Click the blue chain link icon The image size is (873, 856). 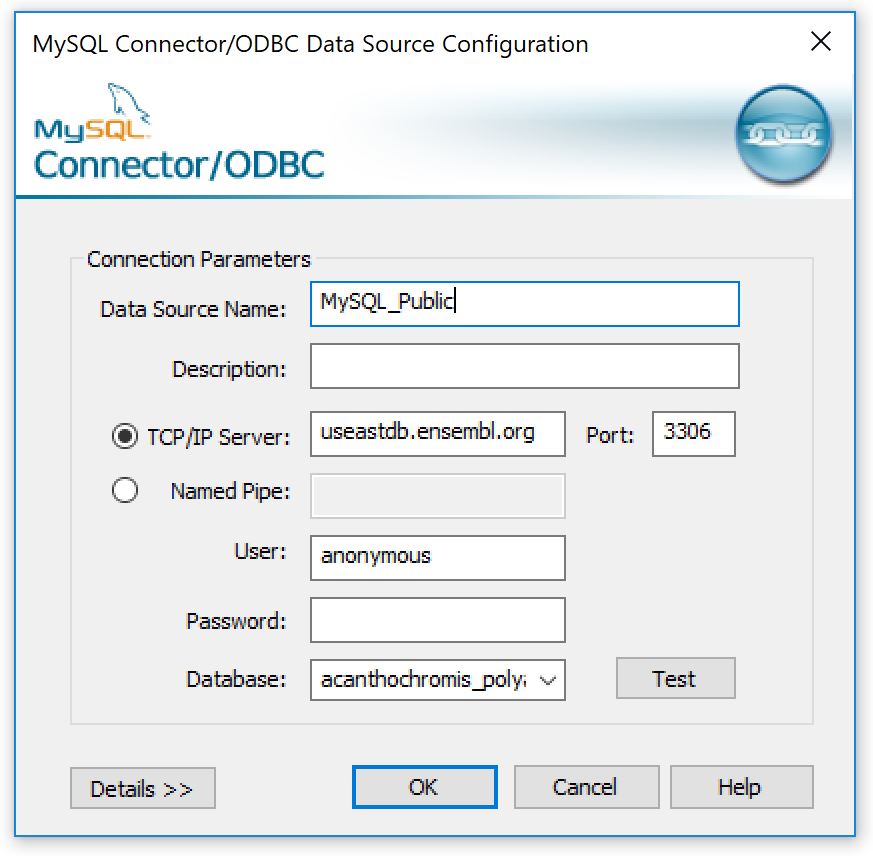tap(783, 134)
